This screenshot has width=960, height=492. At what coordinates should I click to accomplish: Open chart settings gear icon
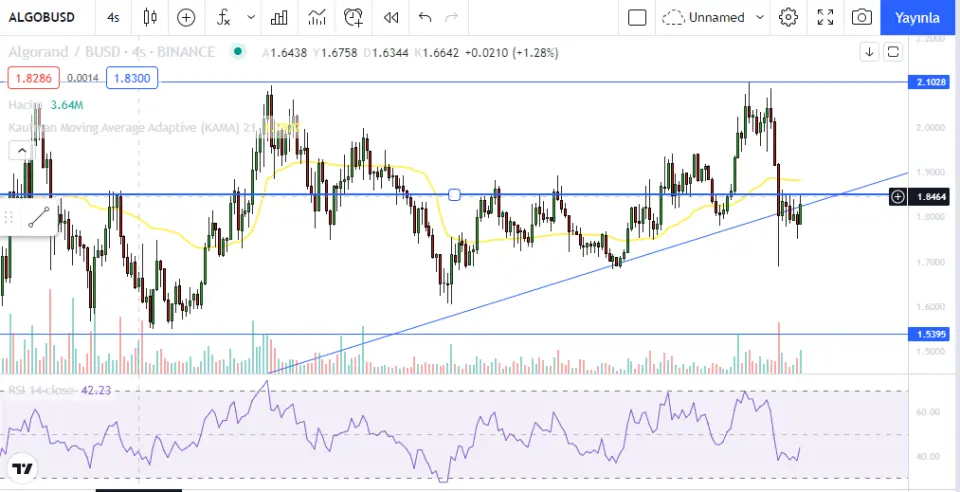click(789, 17)
